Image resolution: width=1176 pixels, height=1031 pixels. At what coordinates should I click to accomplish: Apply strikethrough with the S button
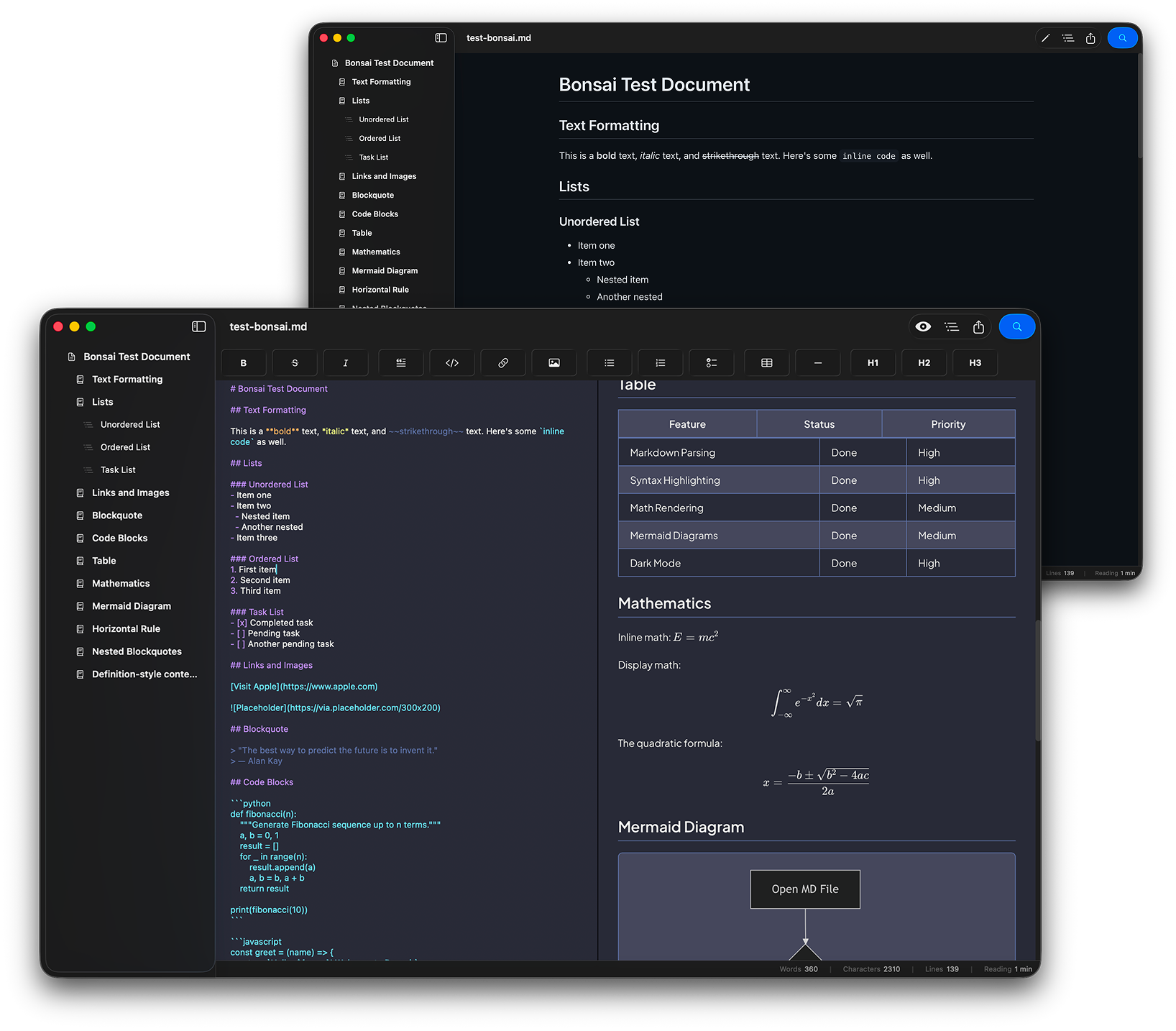295,363
